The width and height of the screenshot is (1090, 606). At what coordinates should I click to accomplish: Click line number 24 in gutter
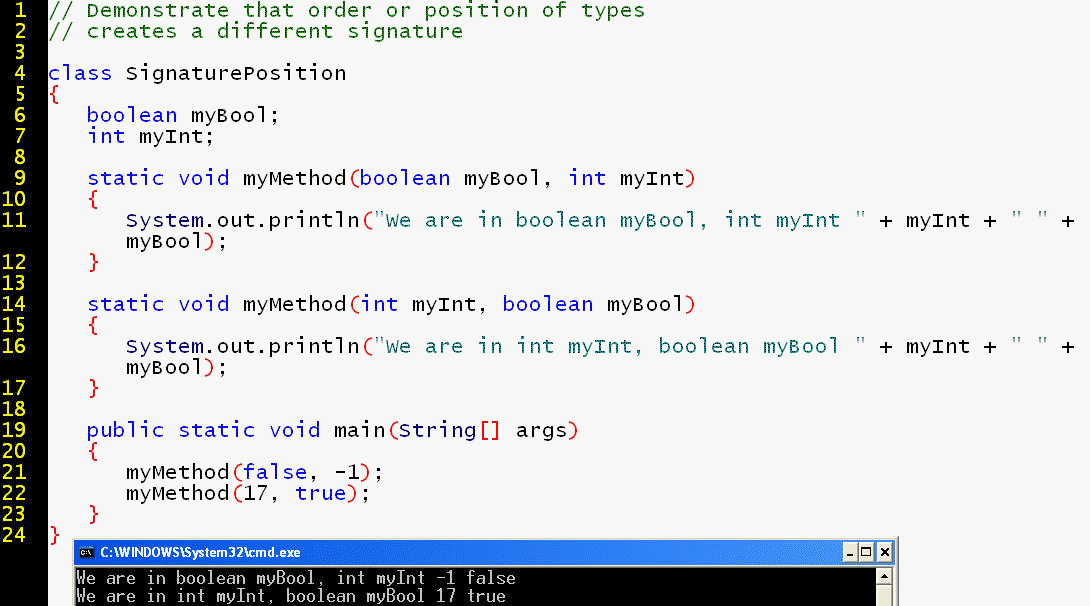tap(14, 534)
